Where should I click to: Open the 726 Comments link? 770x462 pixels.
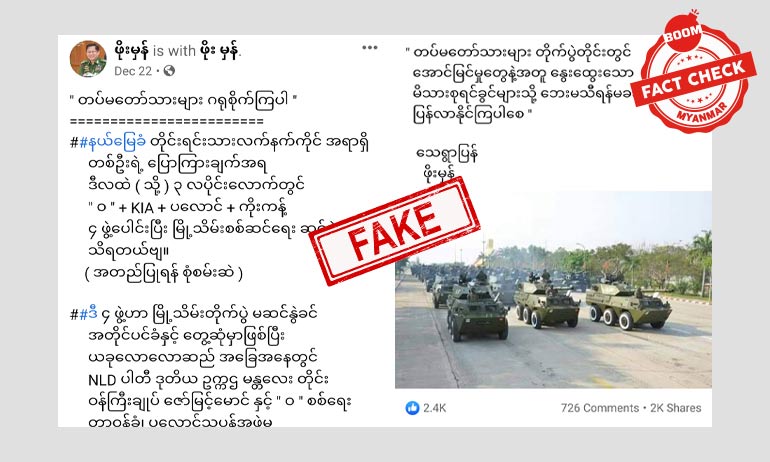pos(600,408)
